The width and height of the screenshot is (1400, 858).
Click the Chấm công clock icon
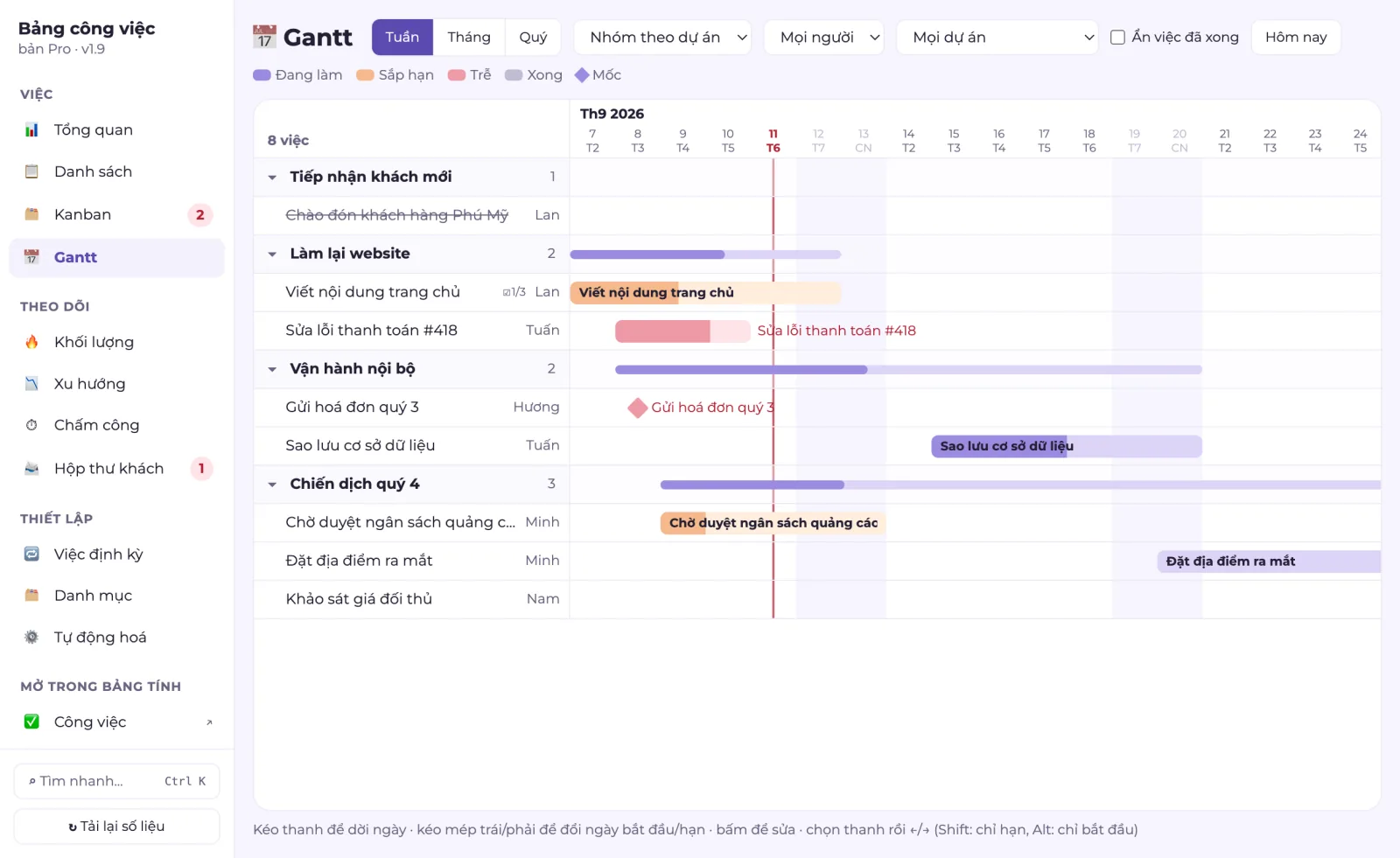[x=31, y=425]
